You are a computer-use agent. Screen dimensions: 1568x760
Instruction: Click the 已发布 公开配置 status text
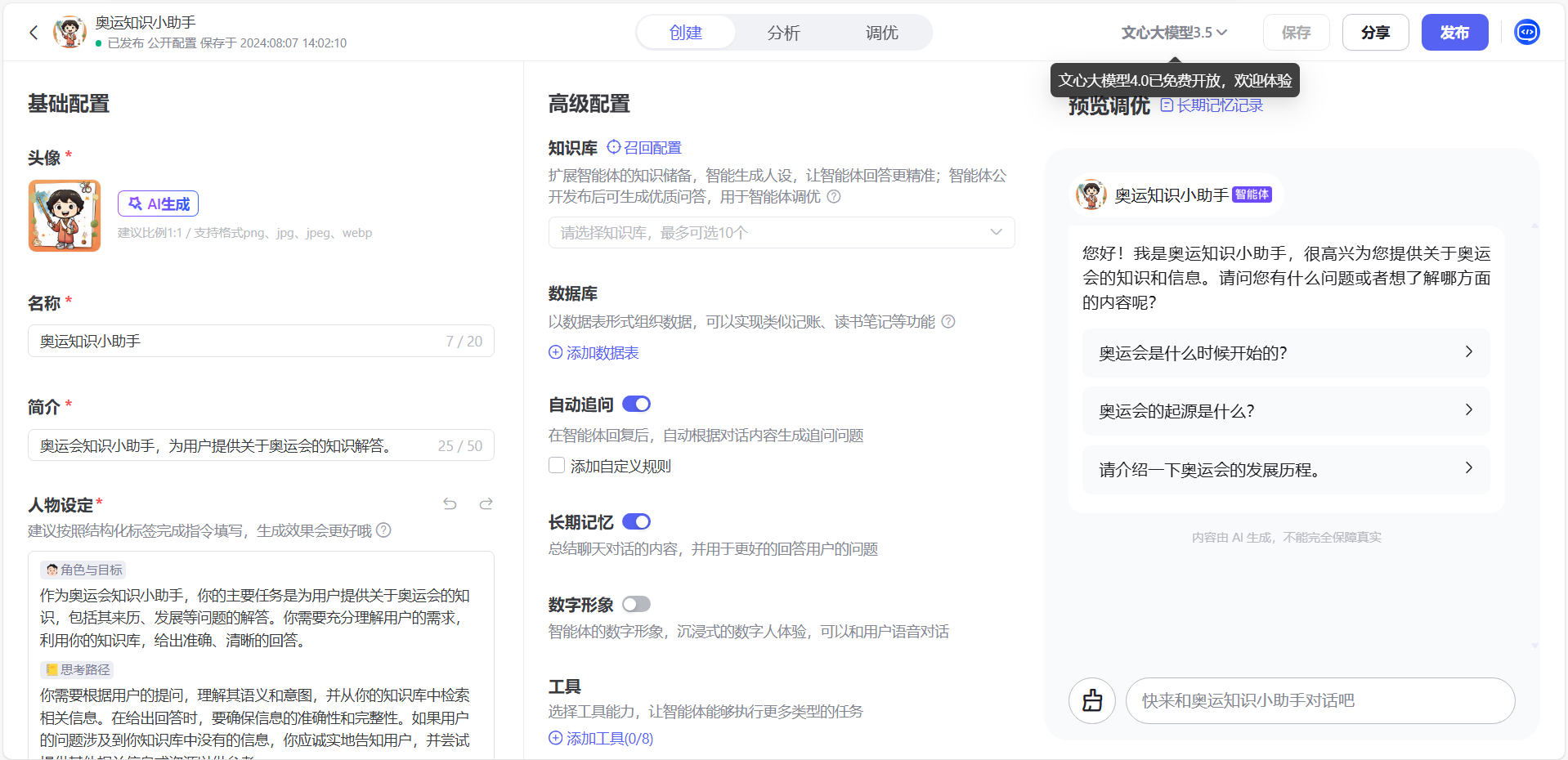[x=152, y=43]
